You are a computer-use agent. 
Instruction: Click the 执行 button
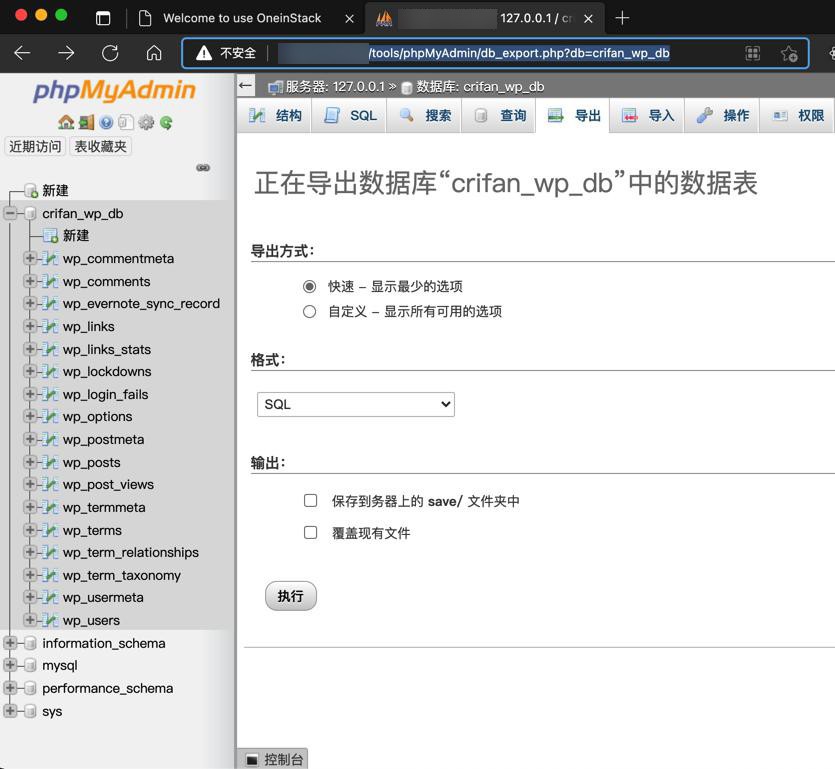(x=291, y=596)
